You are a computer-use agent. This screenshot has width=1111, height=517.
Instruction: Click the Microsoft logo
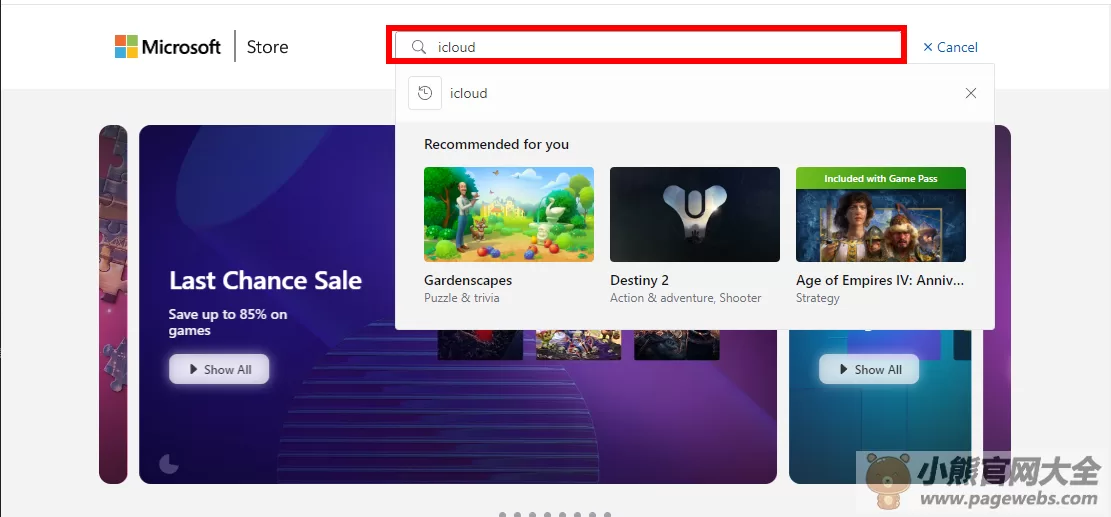pos(168,47)
